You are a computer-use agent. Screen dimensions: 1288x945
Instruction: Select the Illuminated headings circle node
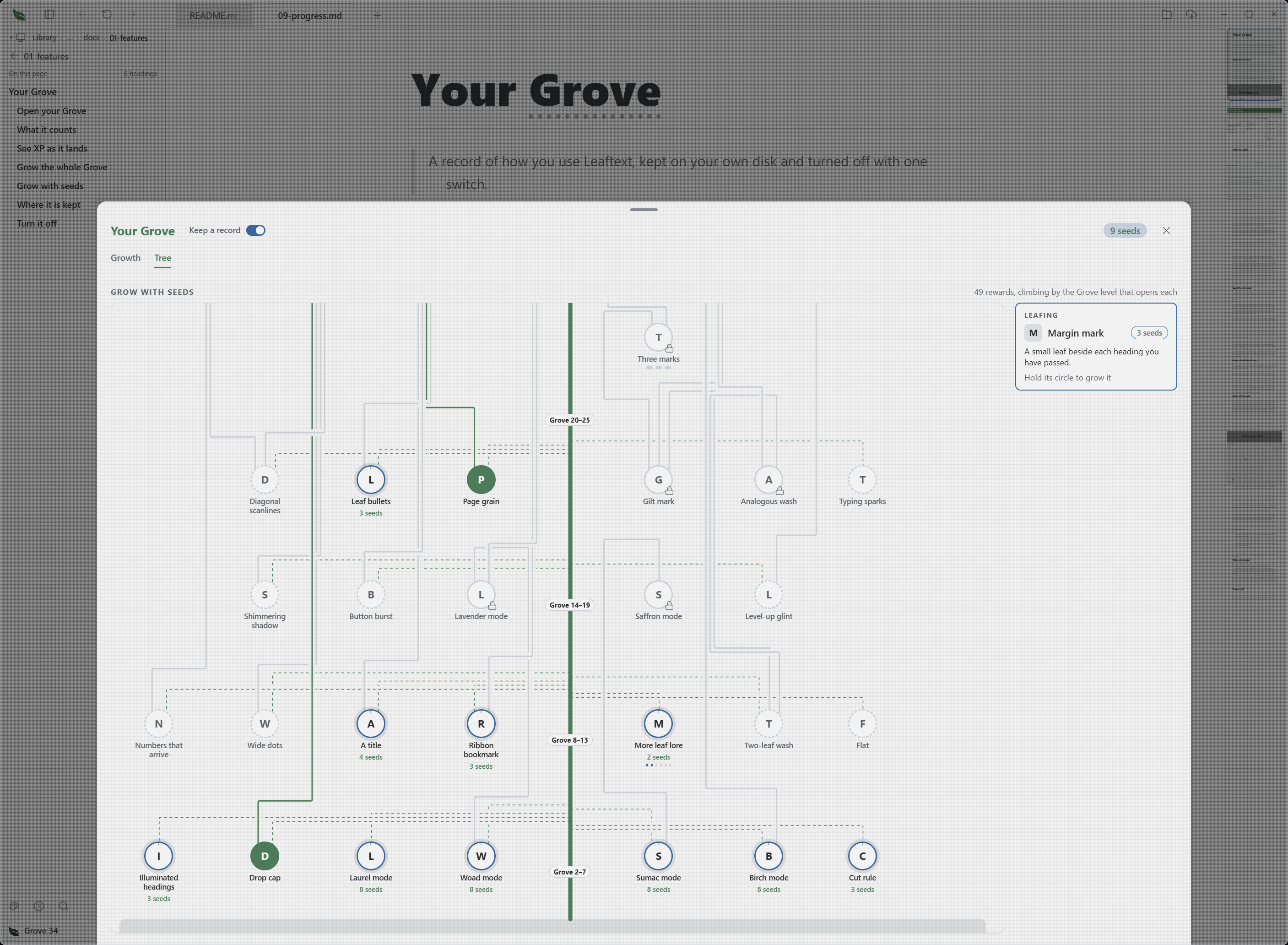[x=158, y=856]
